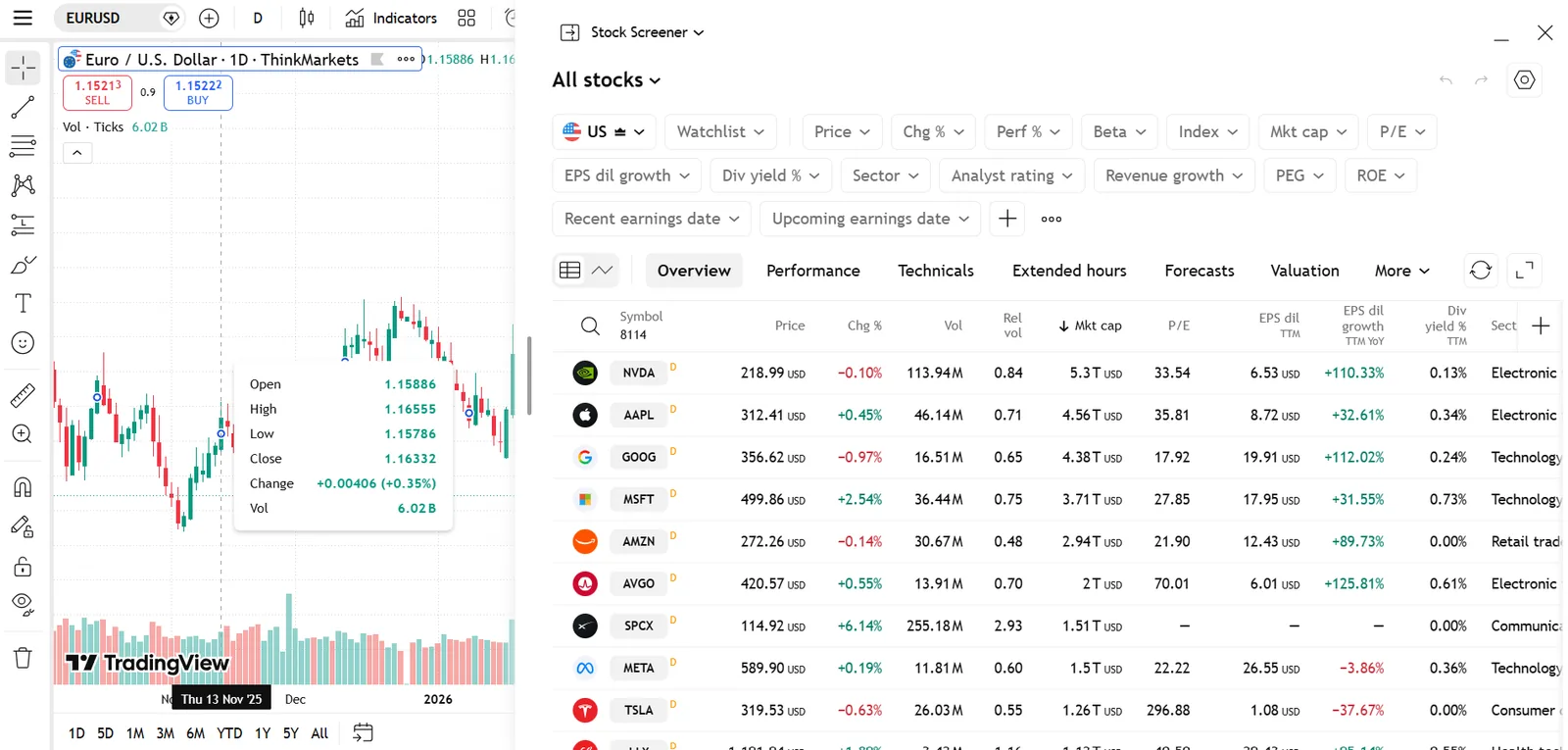Switch to chart view layout
Viewport: 1568px width, 750px height.
[602, 271]
